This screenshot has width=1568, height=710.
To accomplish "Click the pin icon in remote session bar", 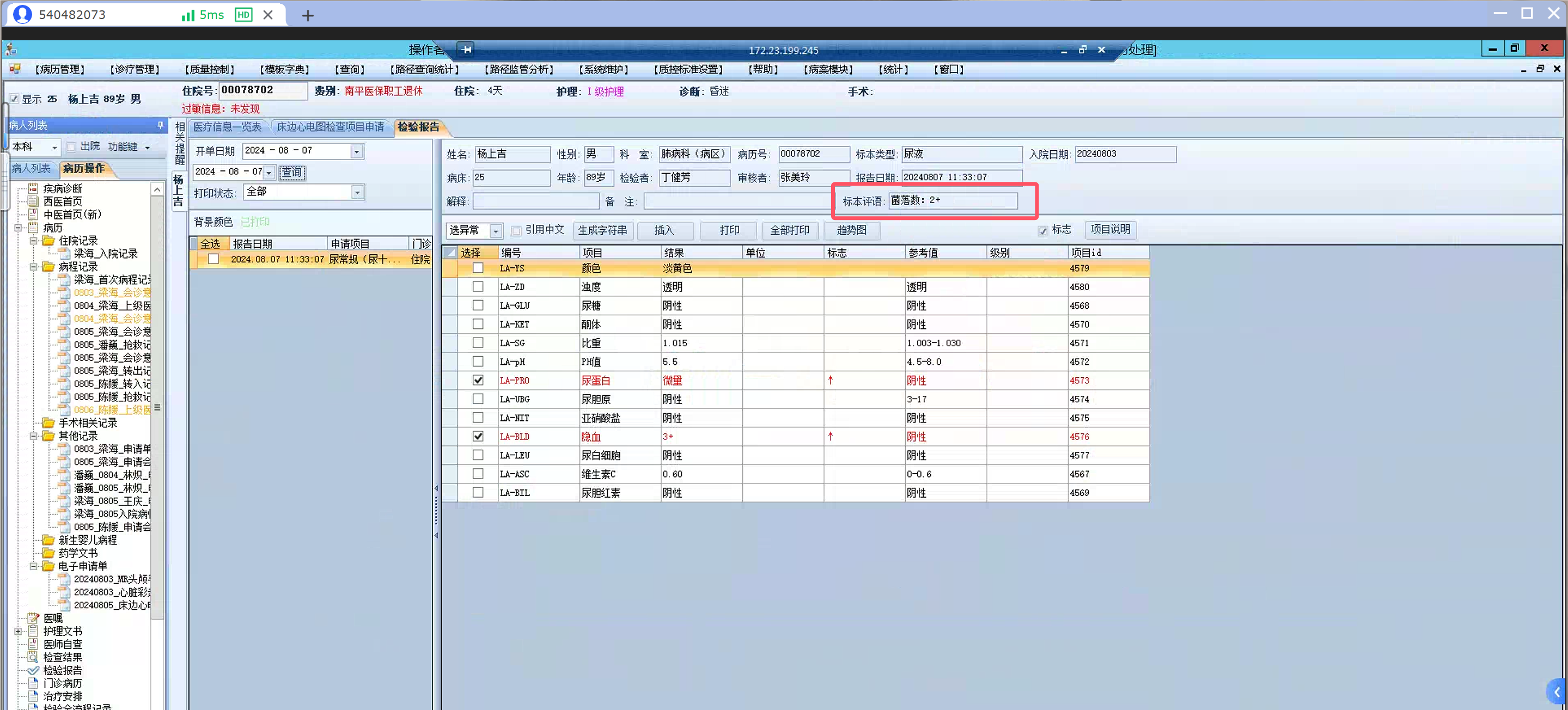I will (466, 50).
